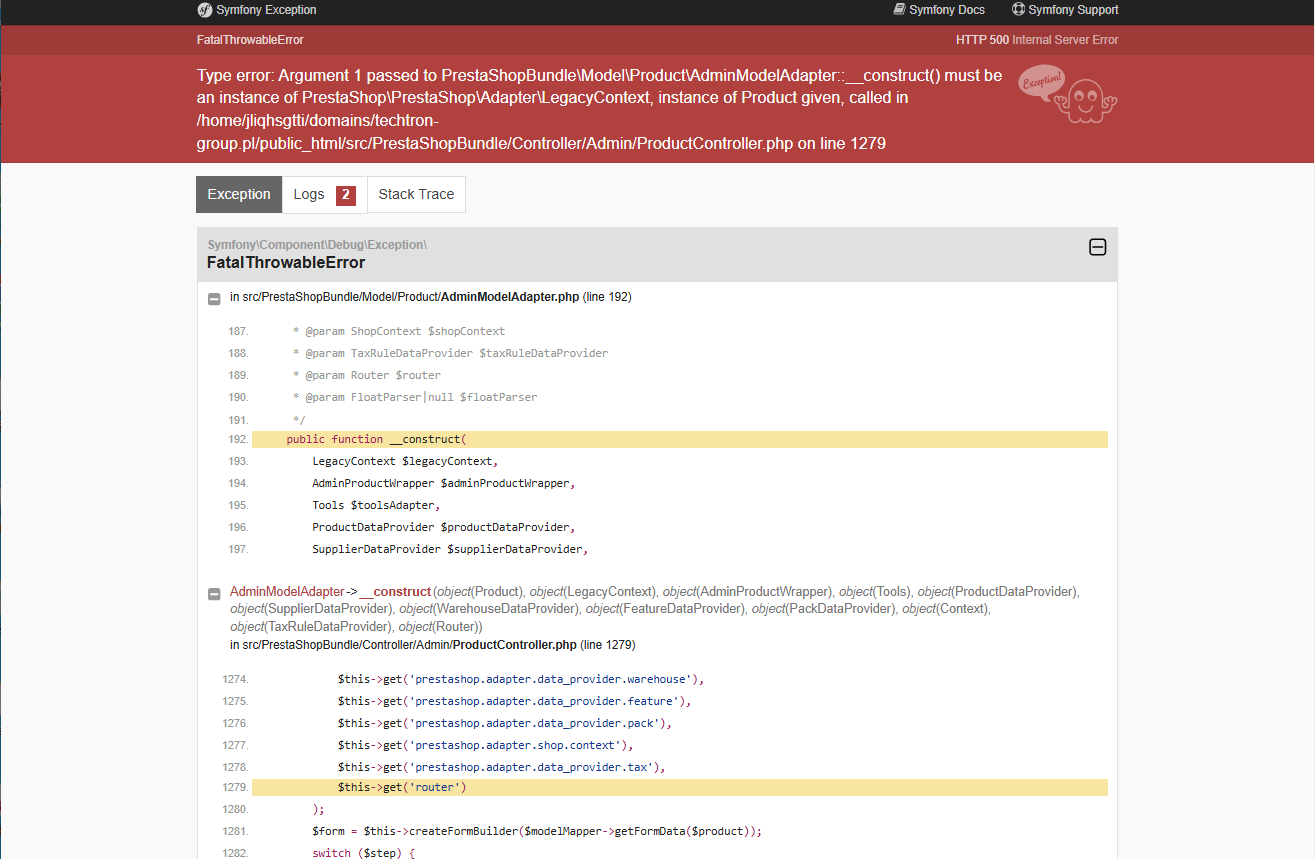Screen dimensions: 1315x859
Task: Click '@param FloatParser|null $floatParser' comment
Action: click(415, 398)
